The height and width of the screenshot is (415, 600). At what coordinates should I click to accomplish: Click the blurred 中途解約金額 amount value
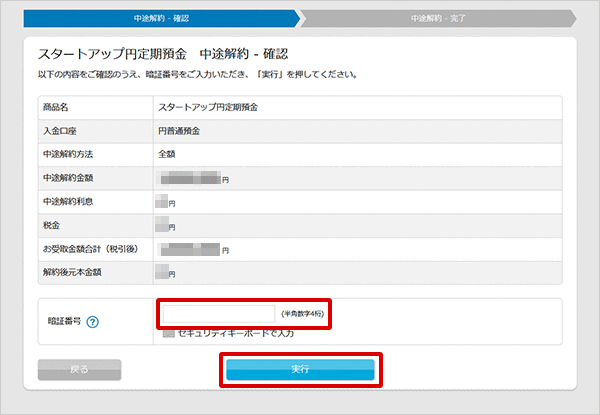click(x=192, y=178)
